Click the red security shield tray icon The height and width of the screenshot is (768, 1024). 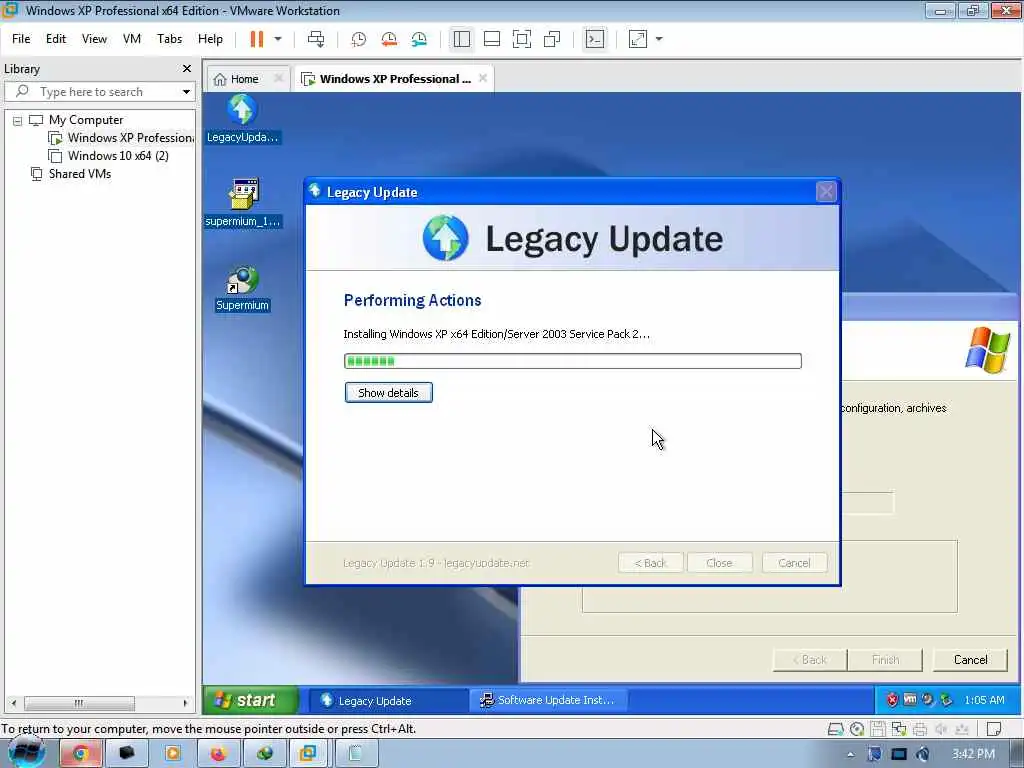[892, 700]
